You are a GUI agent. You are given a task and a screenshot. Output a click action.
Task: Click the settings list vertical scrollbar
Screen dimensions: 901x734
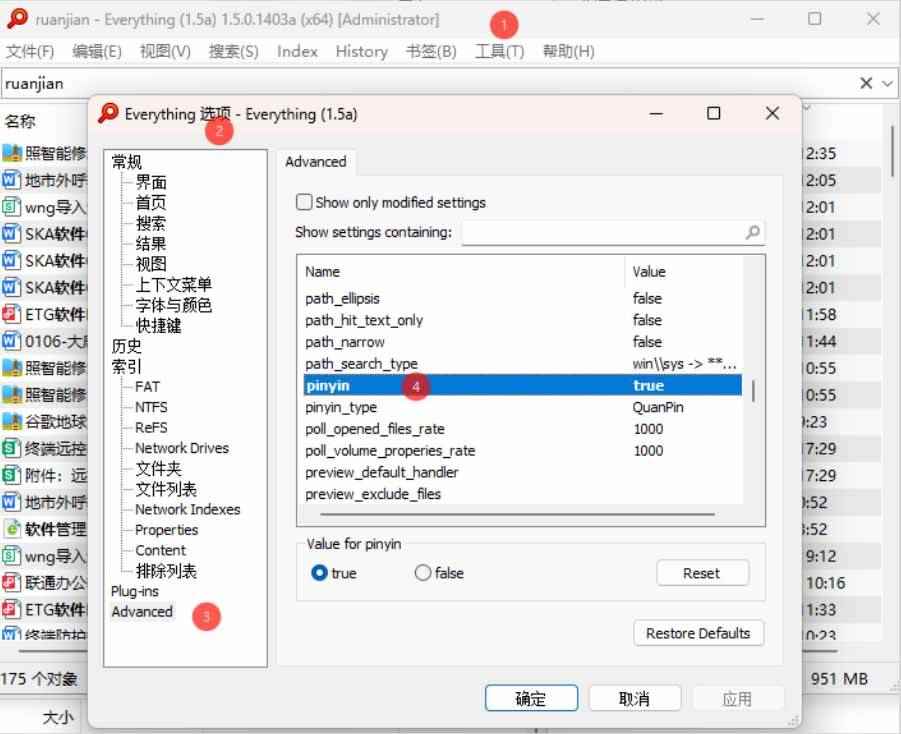[753, 390]
